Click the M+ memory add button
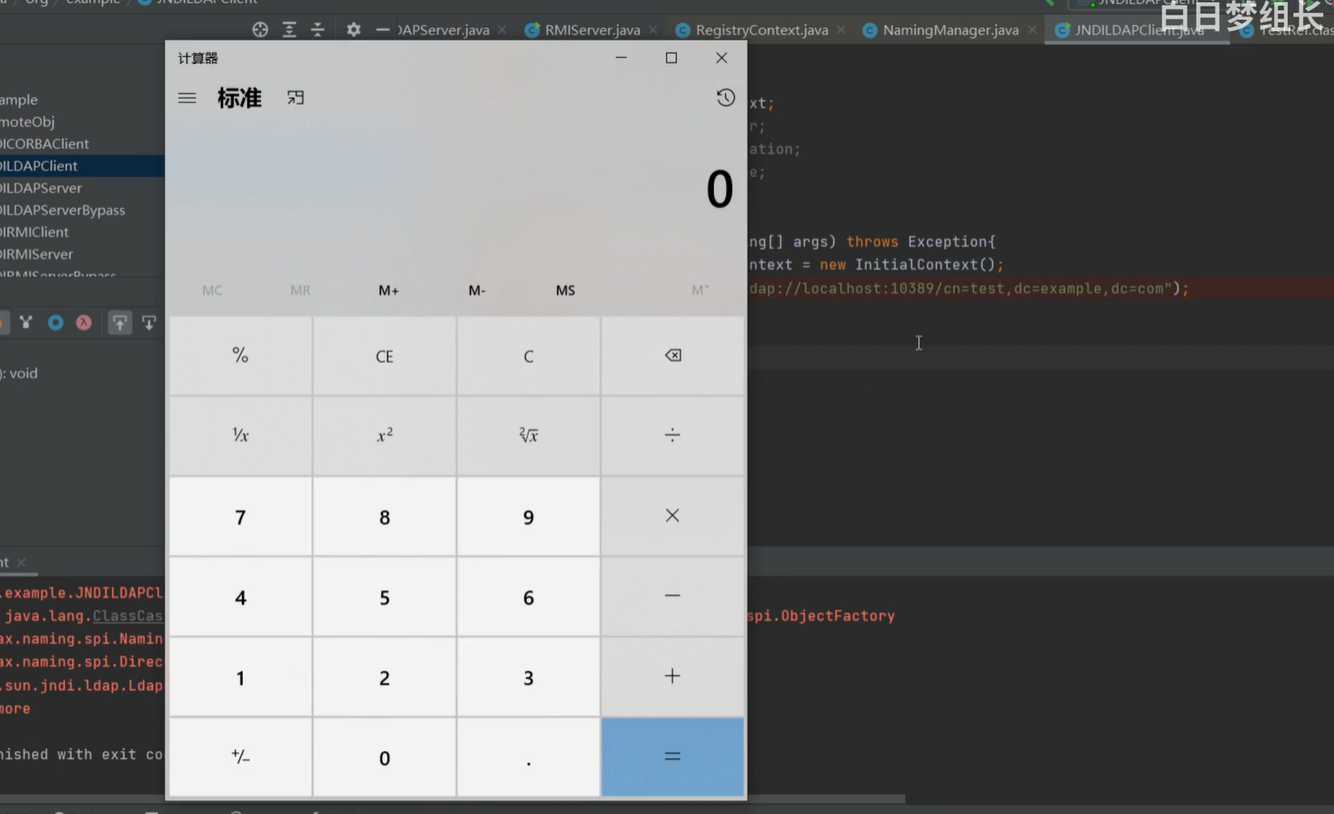 pos(389,290)
